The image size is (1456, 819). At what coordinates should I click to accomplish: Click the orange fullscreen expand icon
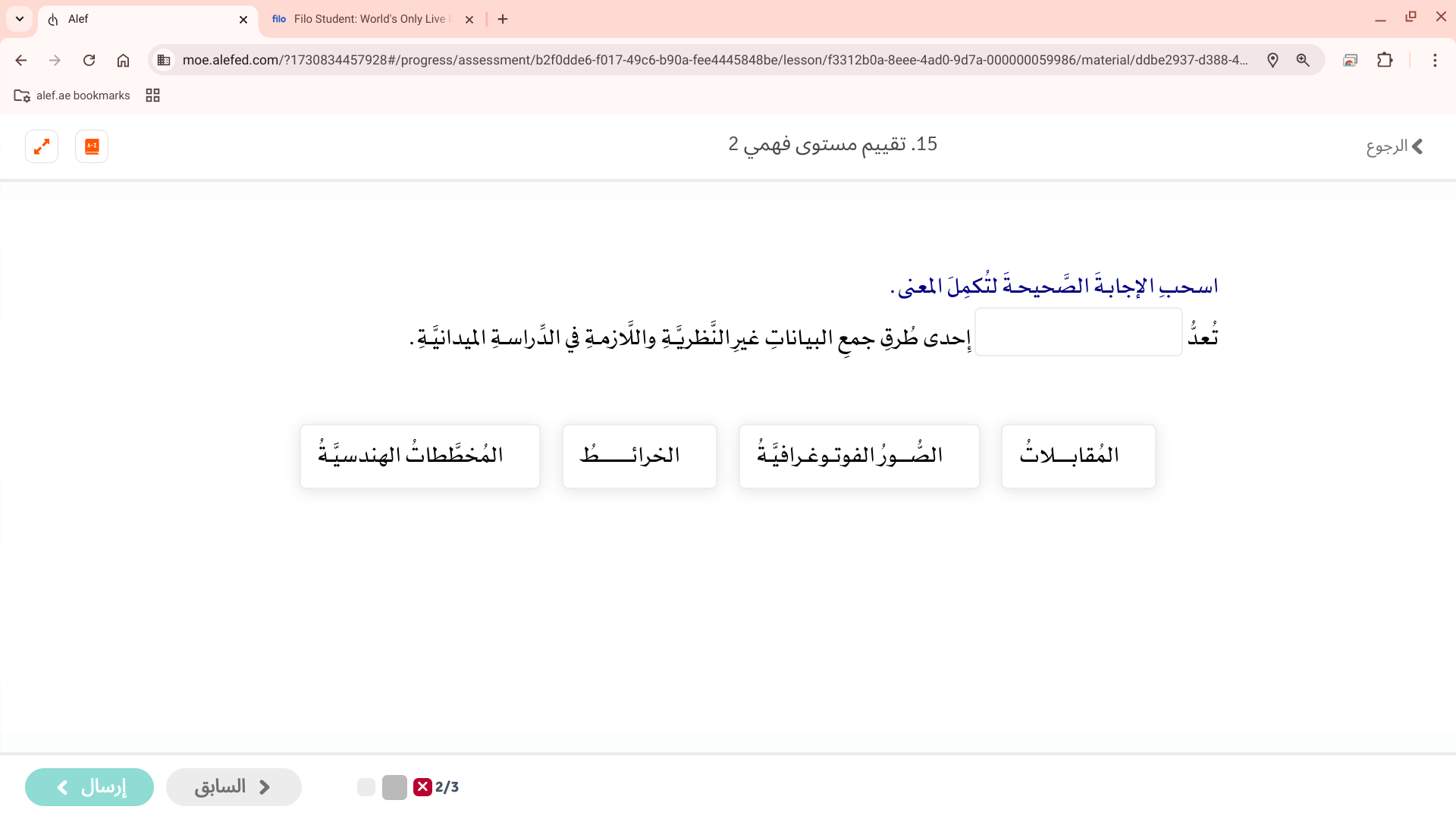[42, 146]
